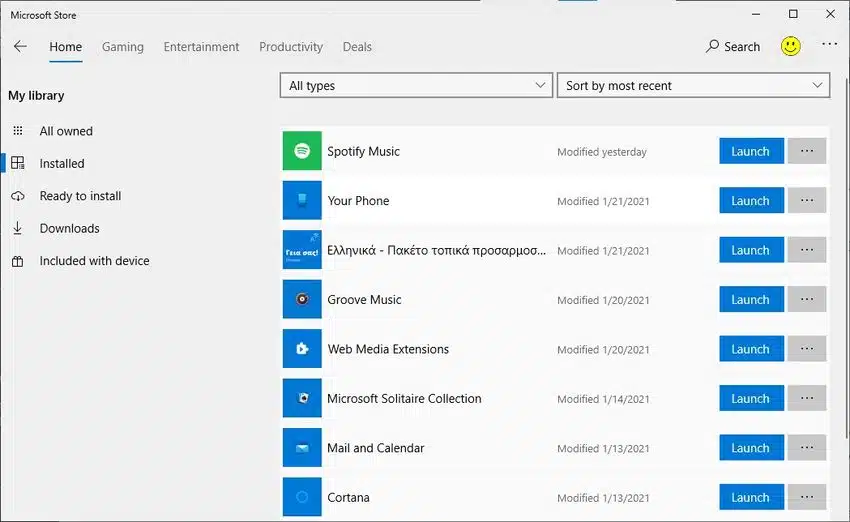This screenshot has height=522, width=850.
Task: Click the All owned grid icon
Action: 18,131
